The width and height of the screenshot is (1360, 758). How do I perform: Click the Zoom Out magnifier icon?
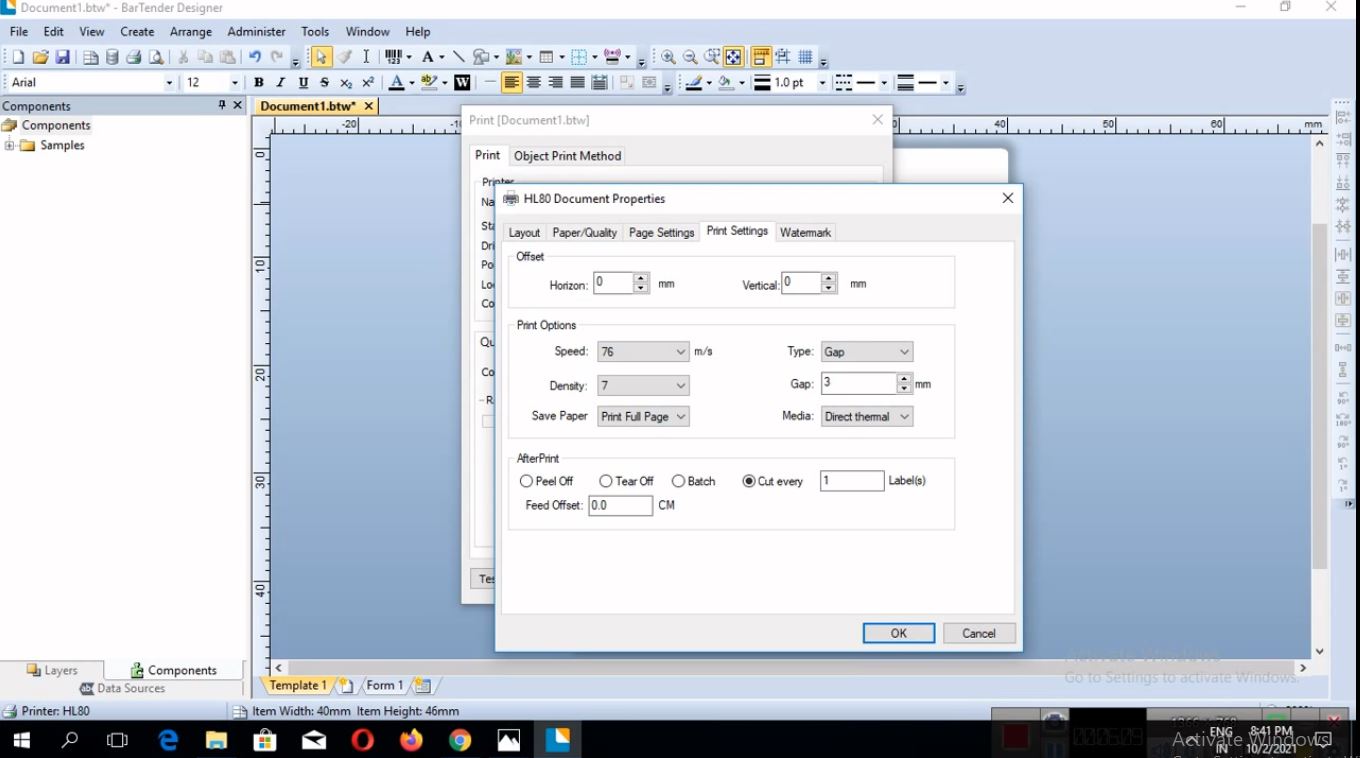[x=690, y=57]
